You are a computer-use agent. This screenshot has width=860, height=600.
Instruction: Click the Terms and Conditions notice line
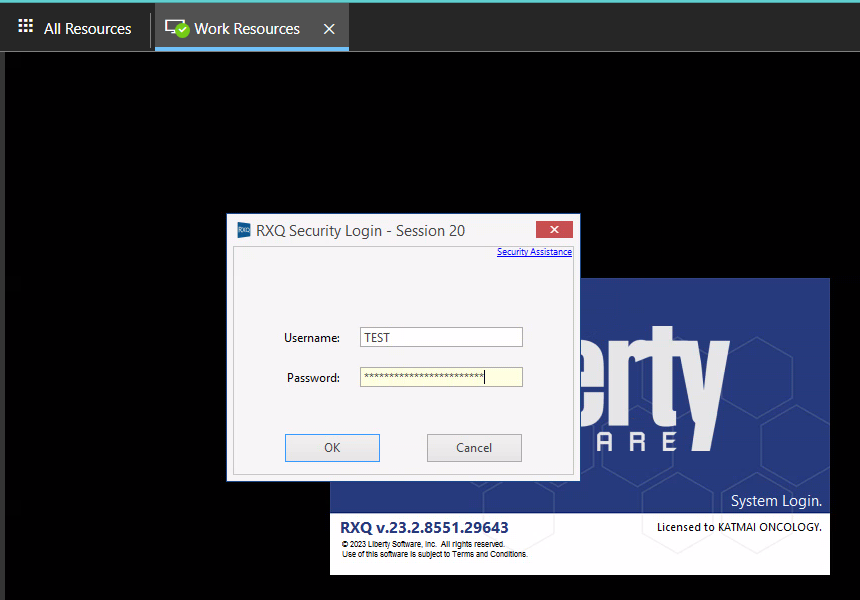(434, 554)
